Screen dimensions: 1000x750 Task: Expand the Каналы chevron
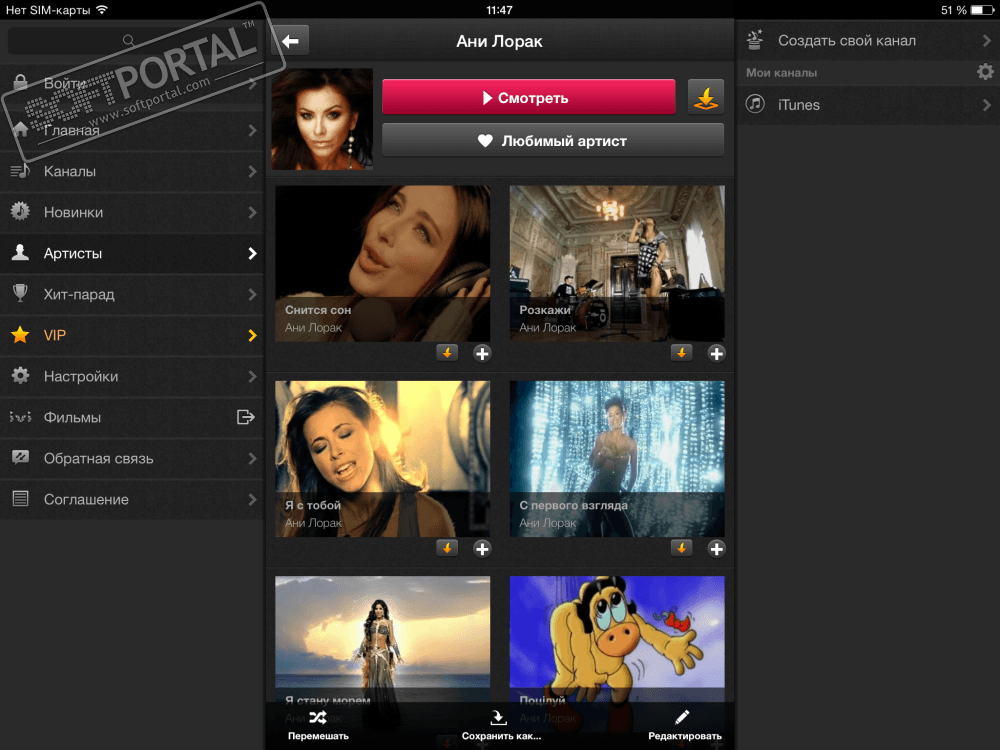tap(253, 172)
